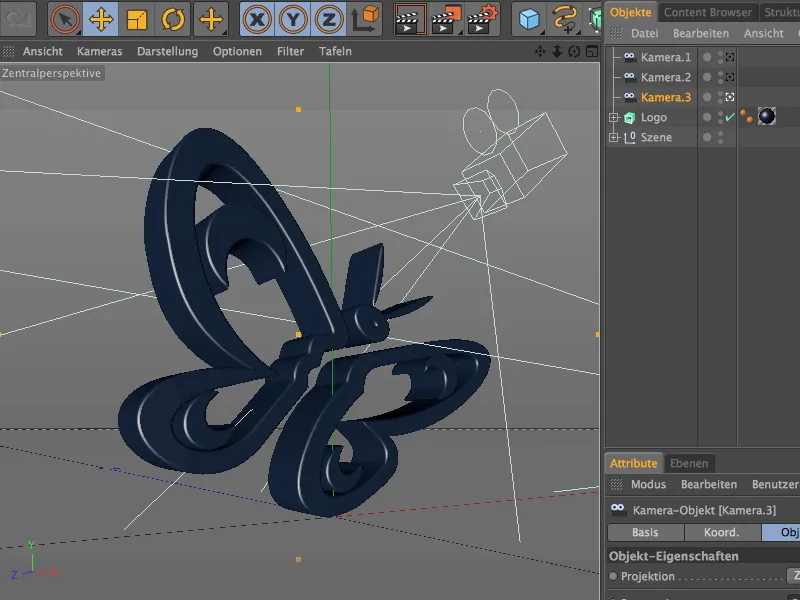This screenshot has width=800, height=600.
Task: Toggle the green checkmark on Logo
Action: point(729,118)
